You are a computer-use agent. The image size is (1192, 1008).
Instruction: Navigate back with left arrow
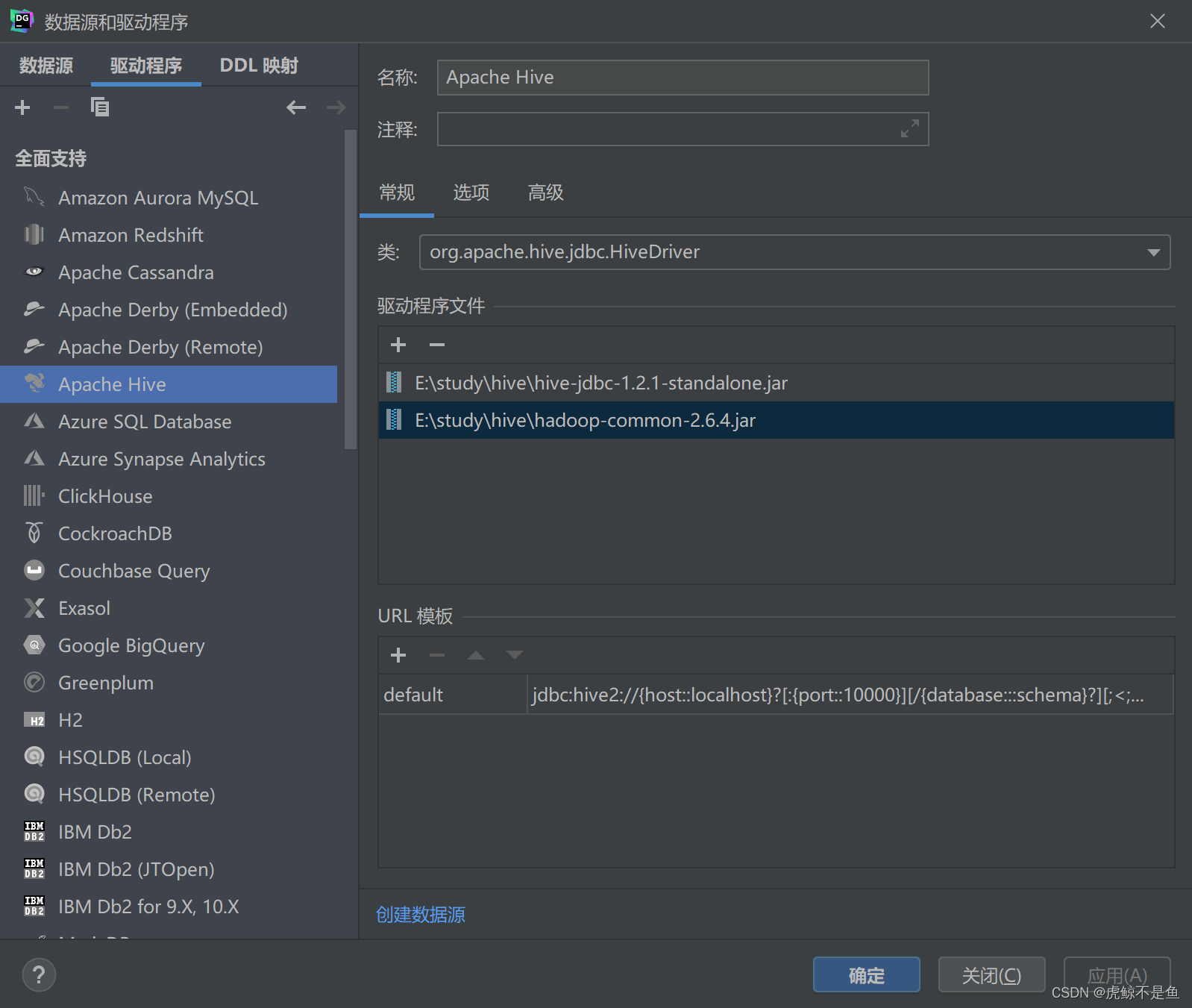tap(296, 107)
